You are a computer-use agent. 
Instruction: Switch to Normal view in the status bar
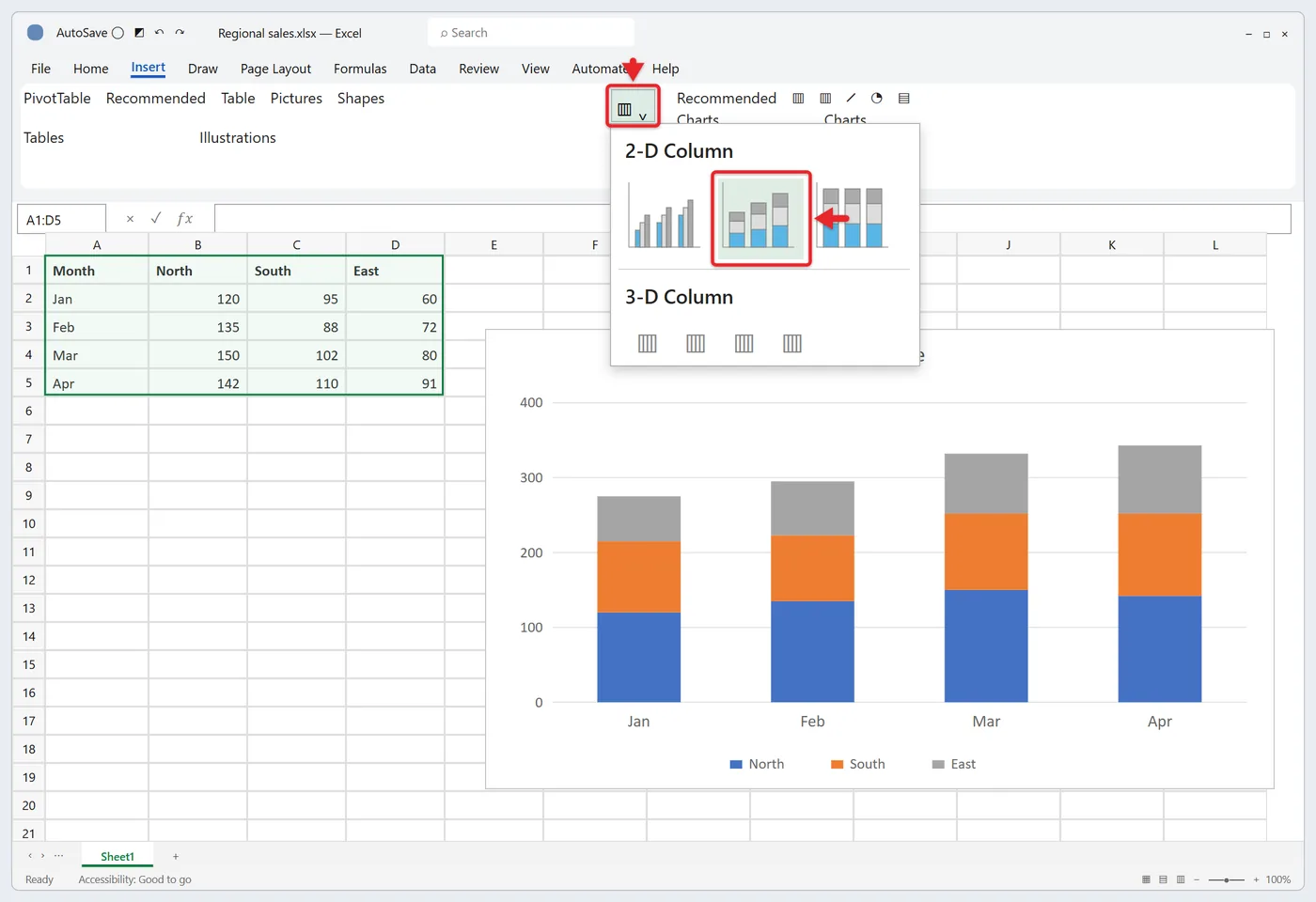click(x=1146, y=879)
